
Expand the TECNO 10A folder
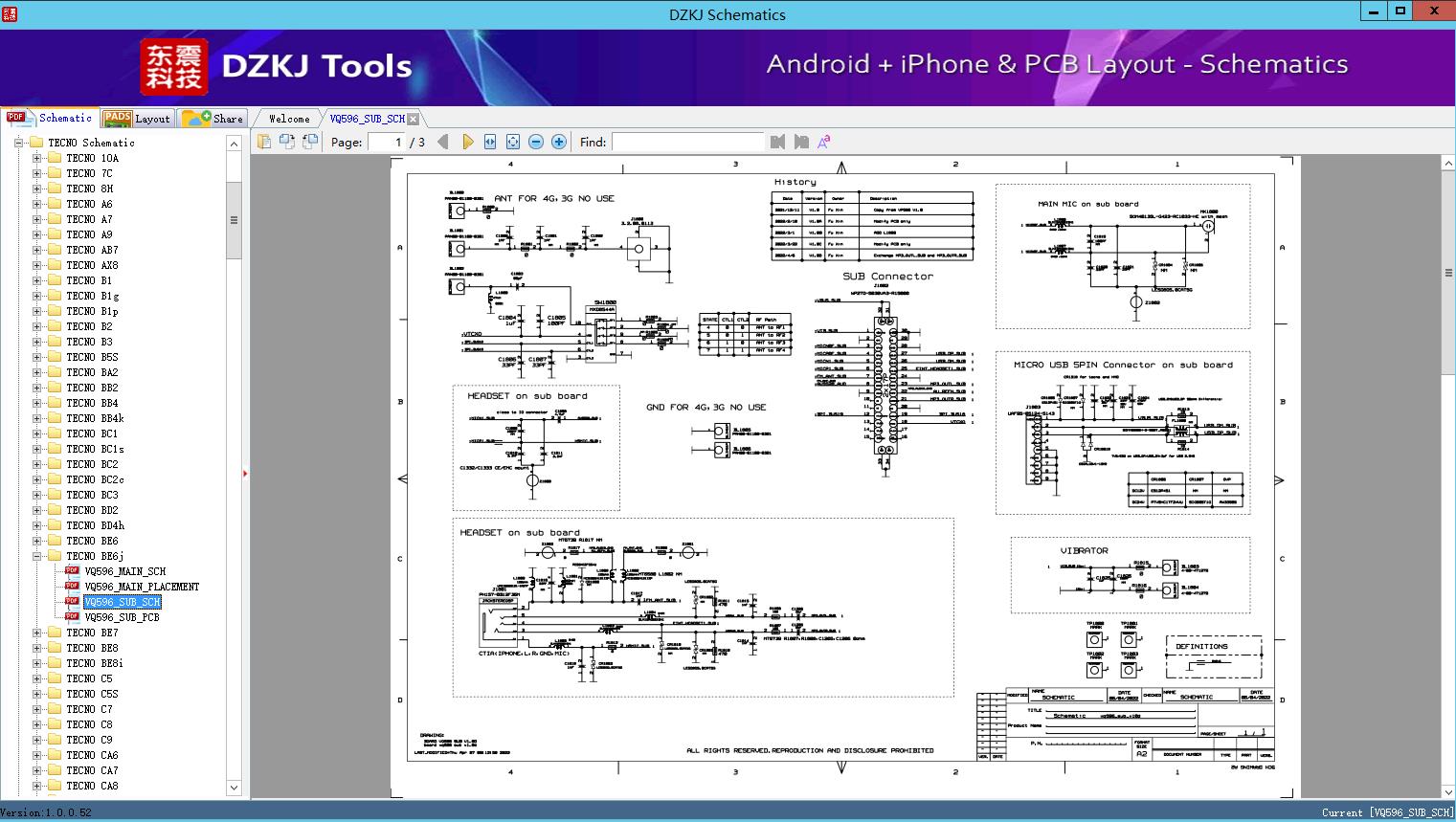36,158
